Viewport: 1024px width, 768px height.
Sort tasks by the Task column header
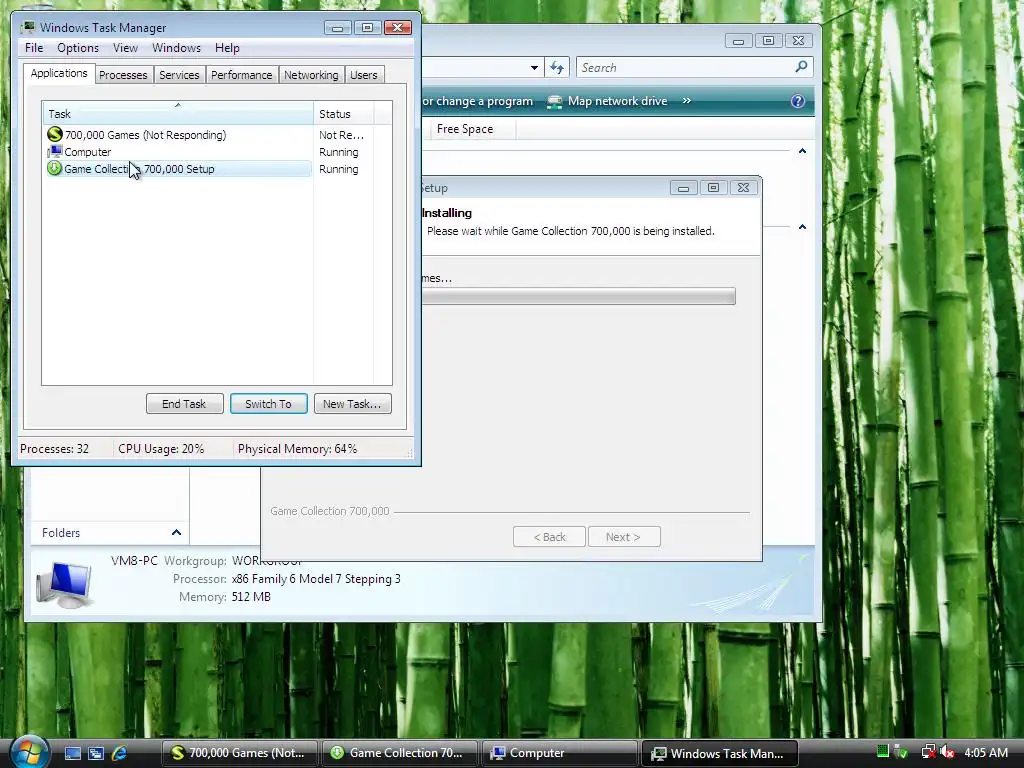tap(178, 114)
